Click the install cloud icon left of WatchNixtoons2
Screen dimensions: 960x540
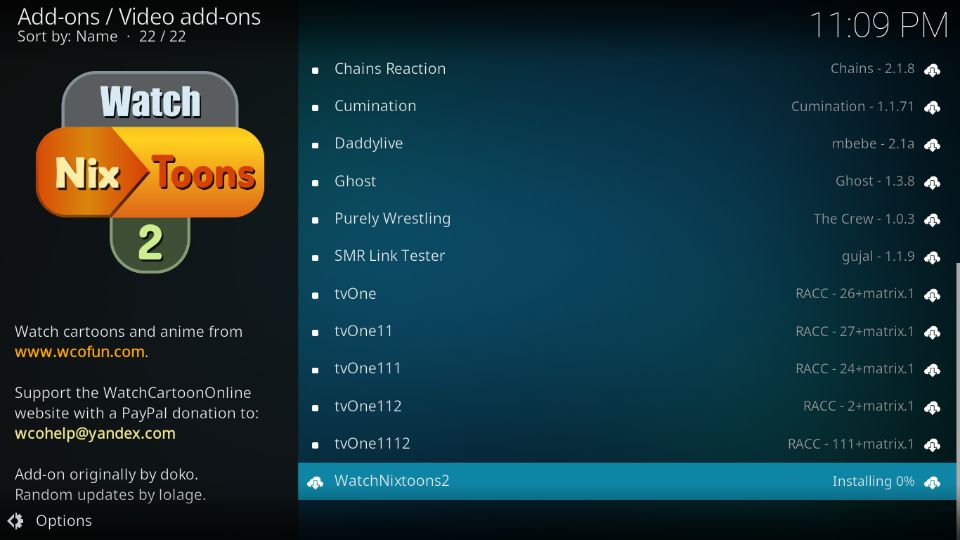(315, 482)
